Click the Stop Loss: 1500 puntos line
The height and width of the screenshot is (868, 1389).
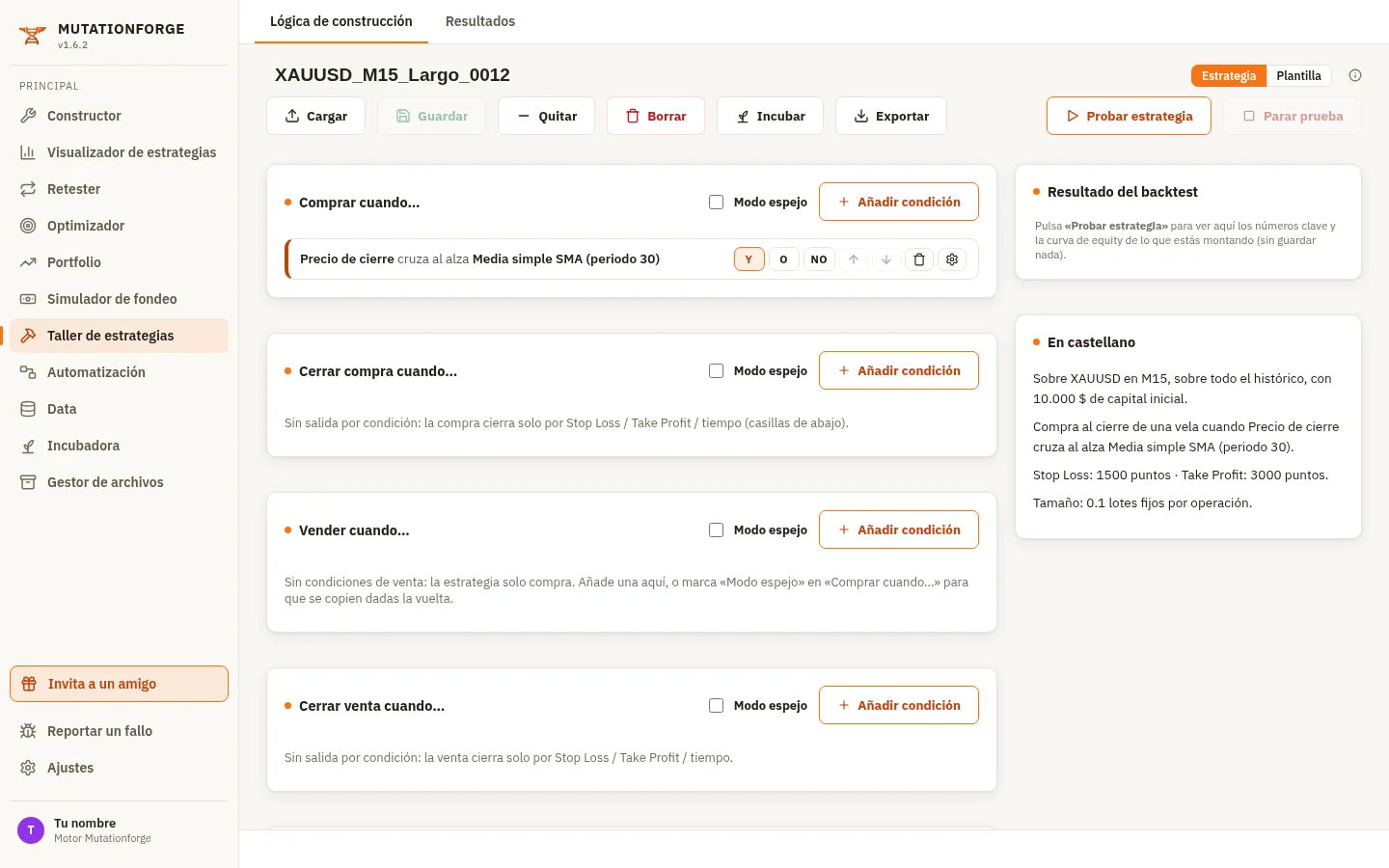point(1181,475)
